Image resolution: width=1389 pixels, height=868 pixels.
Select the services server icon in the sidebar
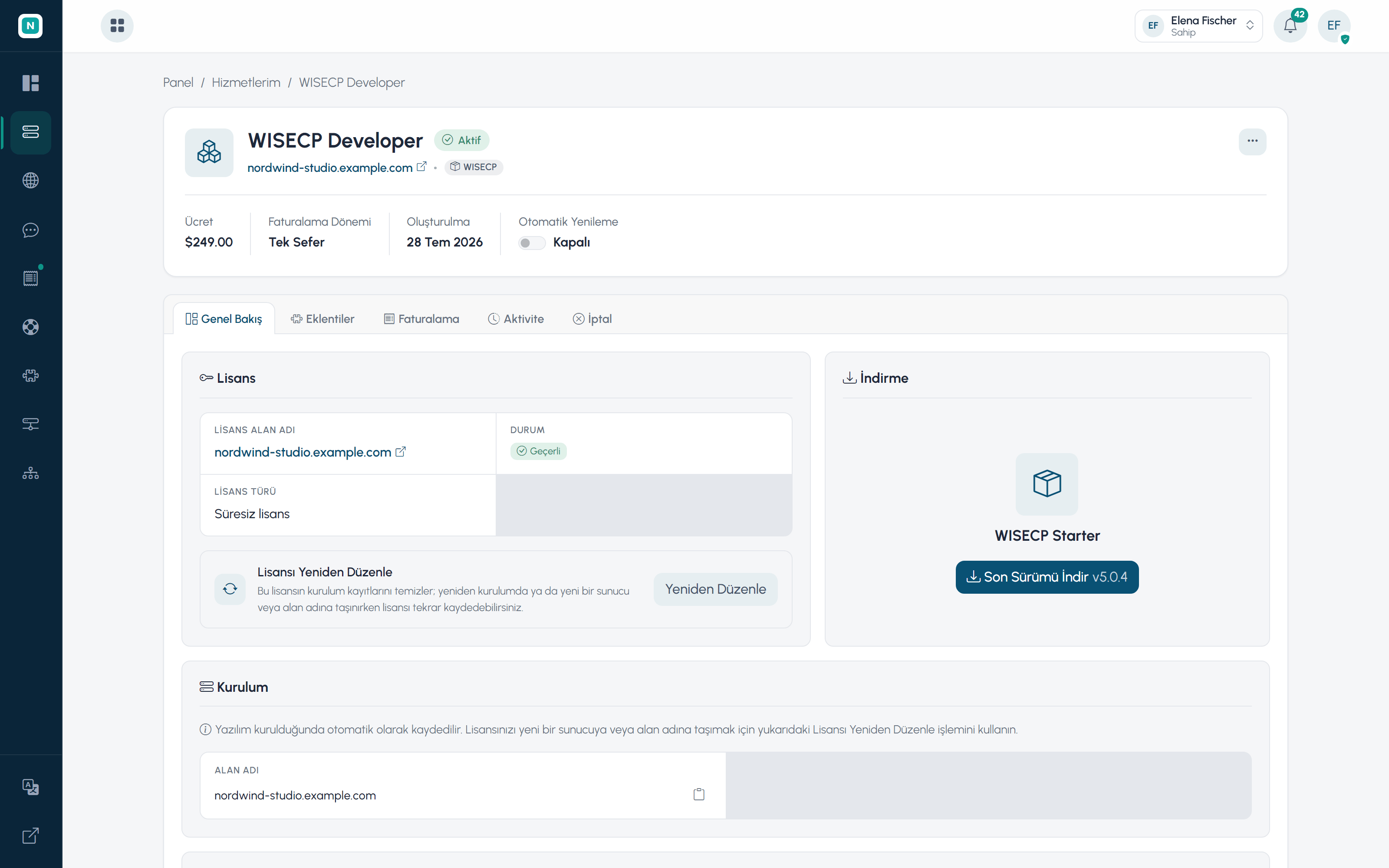click(30, 132)
